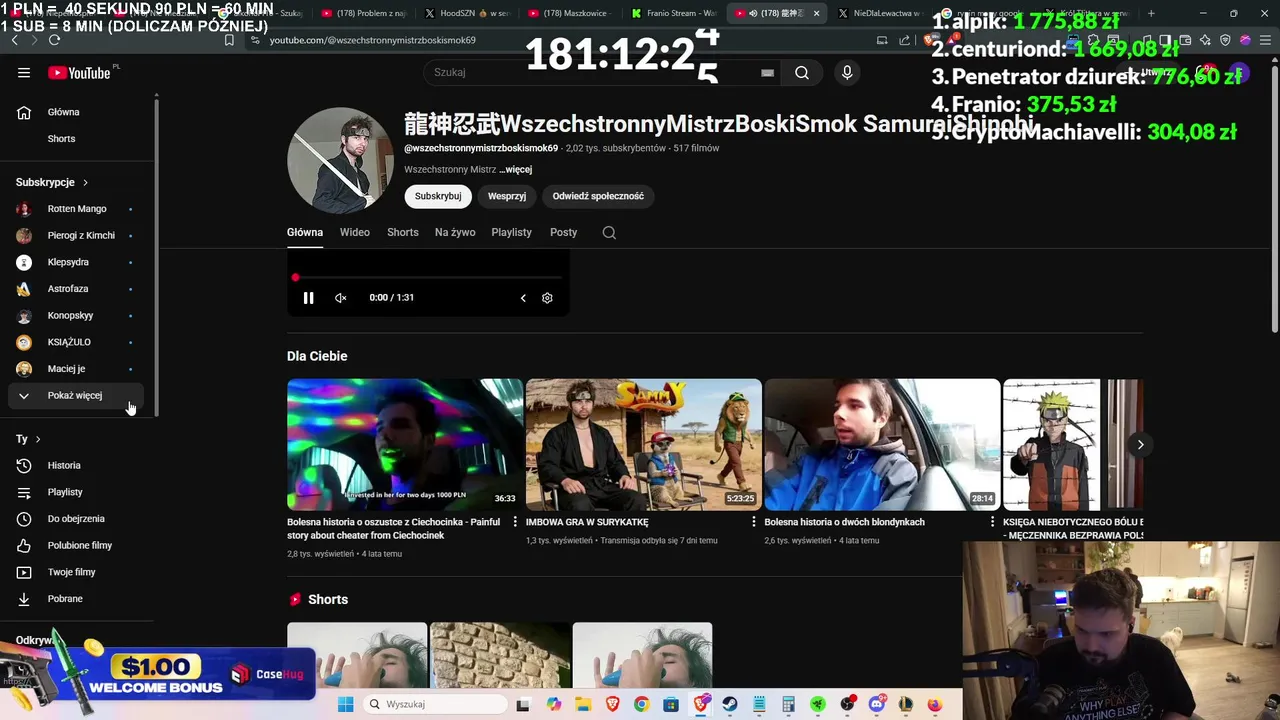Click the search magnifier button
This screenshot has width=1280, height=720.
pos(802,72)
